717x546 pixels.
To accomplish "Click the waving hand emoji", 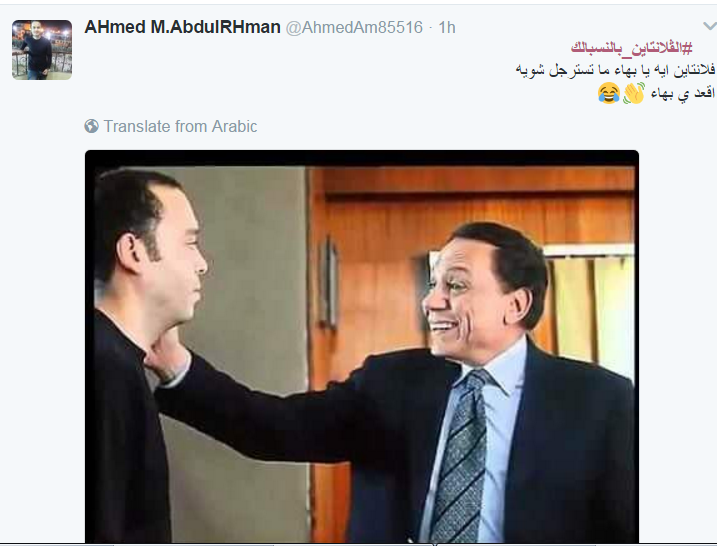I will [634, 93].
